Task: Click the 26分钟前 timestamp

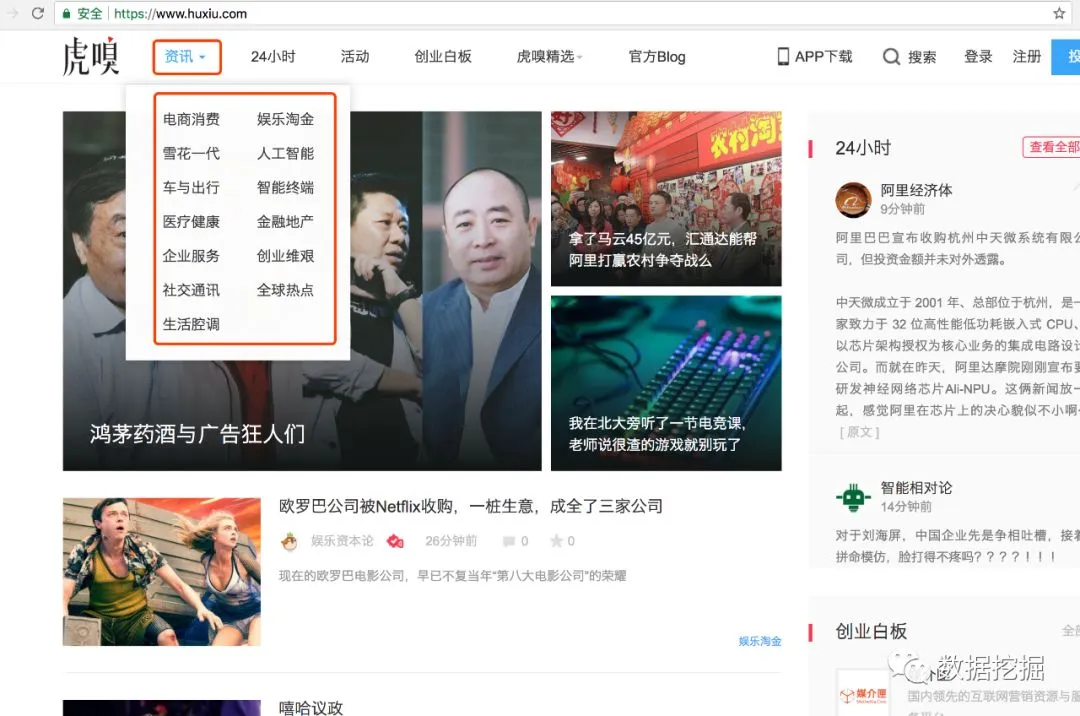Action: (x=450, y=541)
